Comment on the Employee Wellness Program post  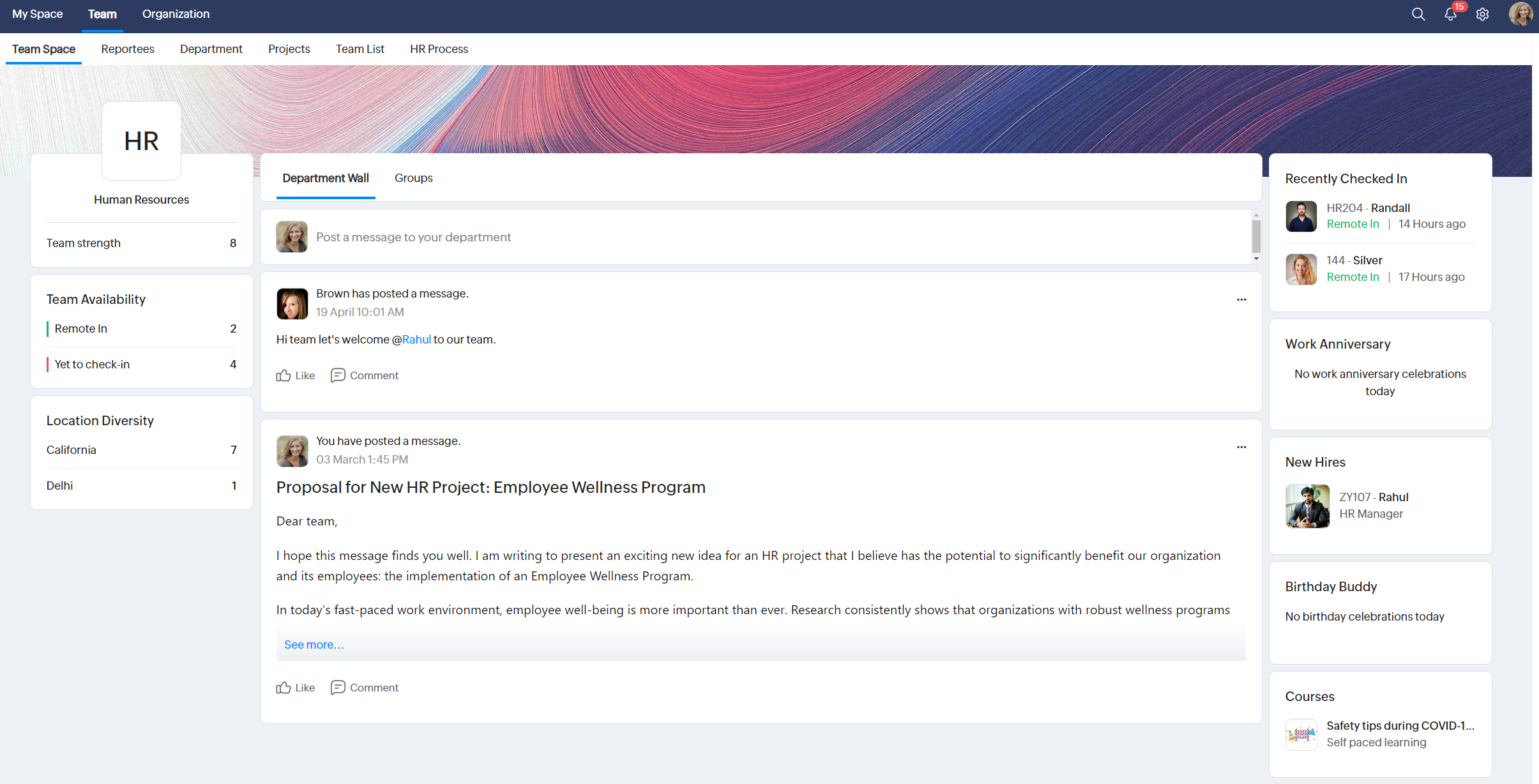pos(365,688)
